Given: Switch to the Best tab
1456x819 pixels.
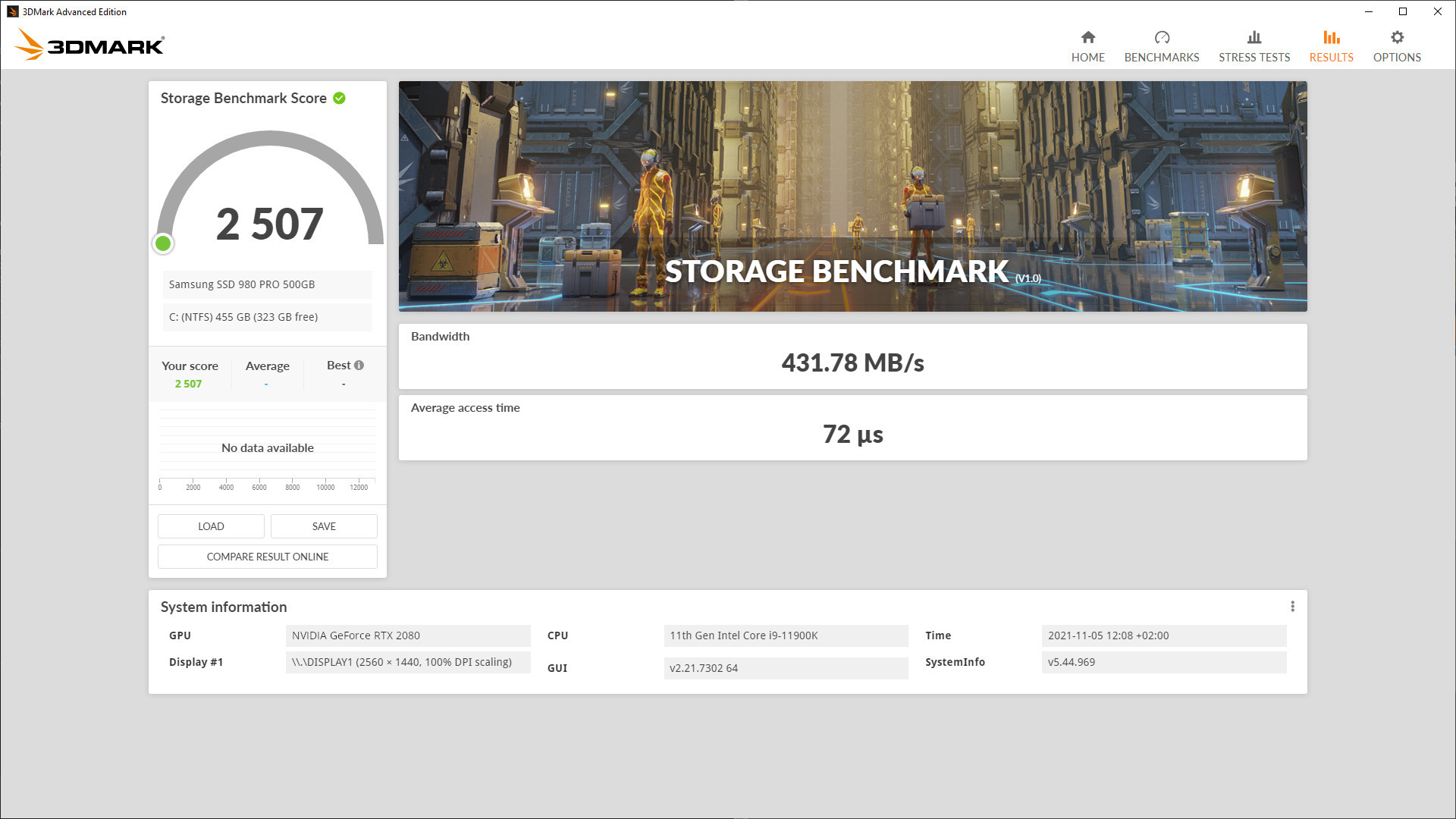Looking at the screenshot, I should pos(338,366).
